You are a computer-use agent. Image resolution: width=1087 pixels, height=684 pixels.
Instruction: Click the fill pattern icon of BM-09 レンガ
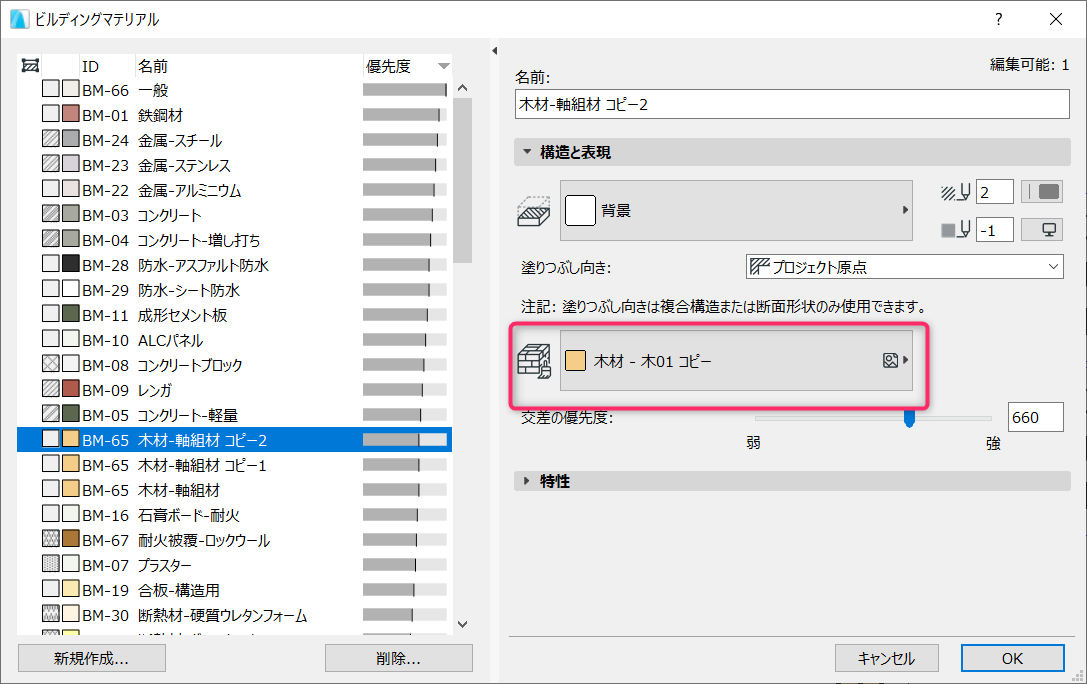coord(51,387)
